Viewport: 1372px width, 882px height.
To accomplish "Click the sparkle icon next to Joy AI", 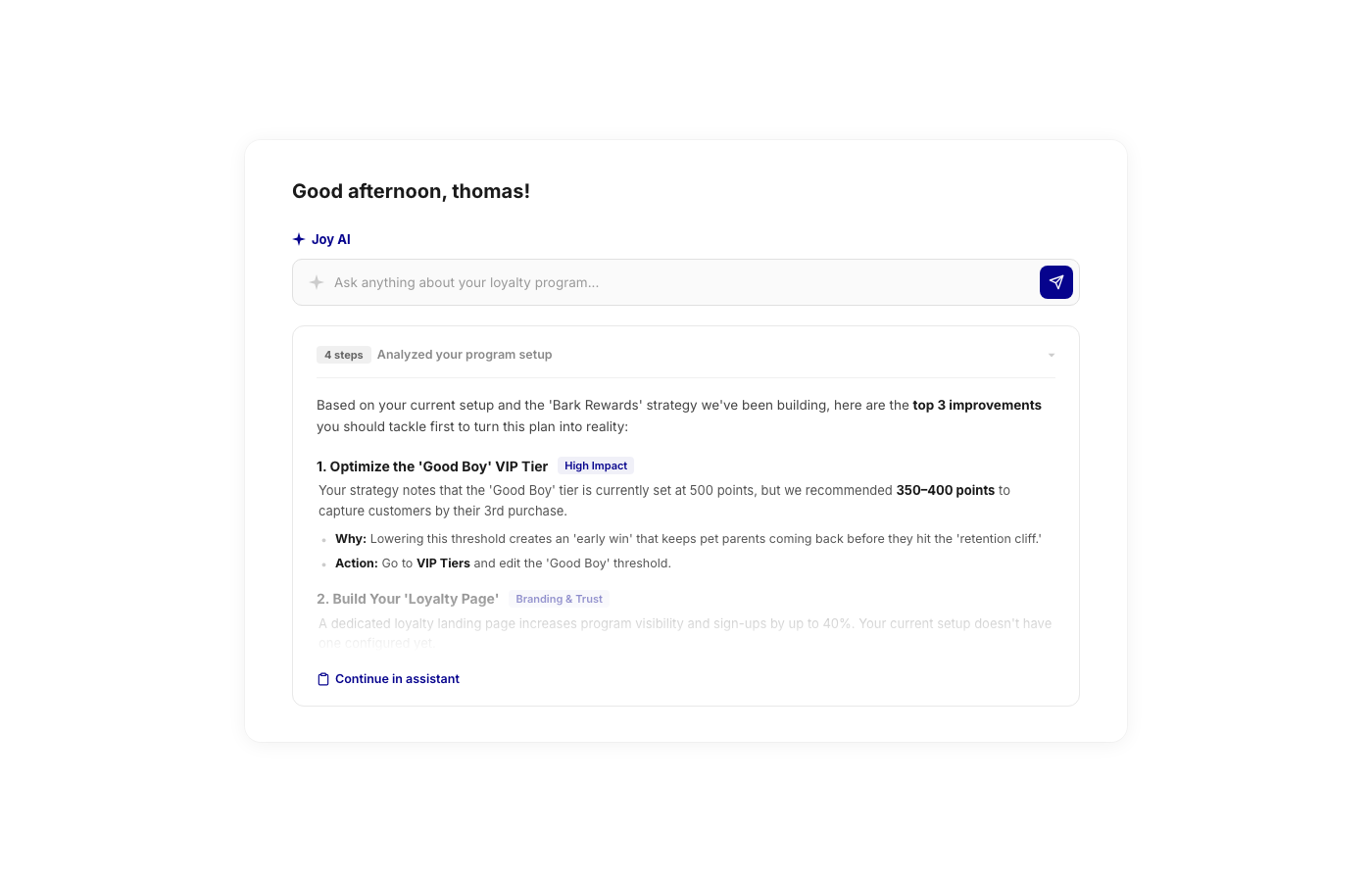I will (x=297, y=238).
